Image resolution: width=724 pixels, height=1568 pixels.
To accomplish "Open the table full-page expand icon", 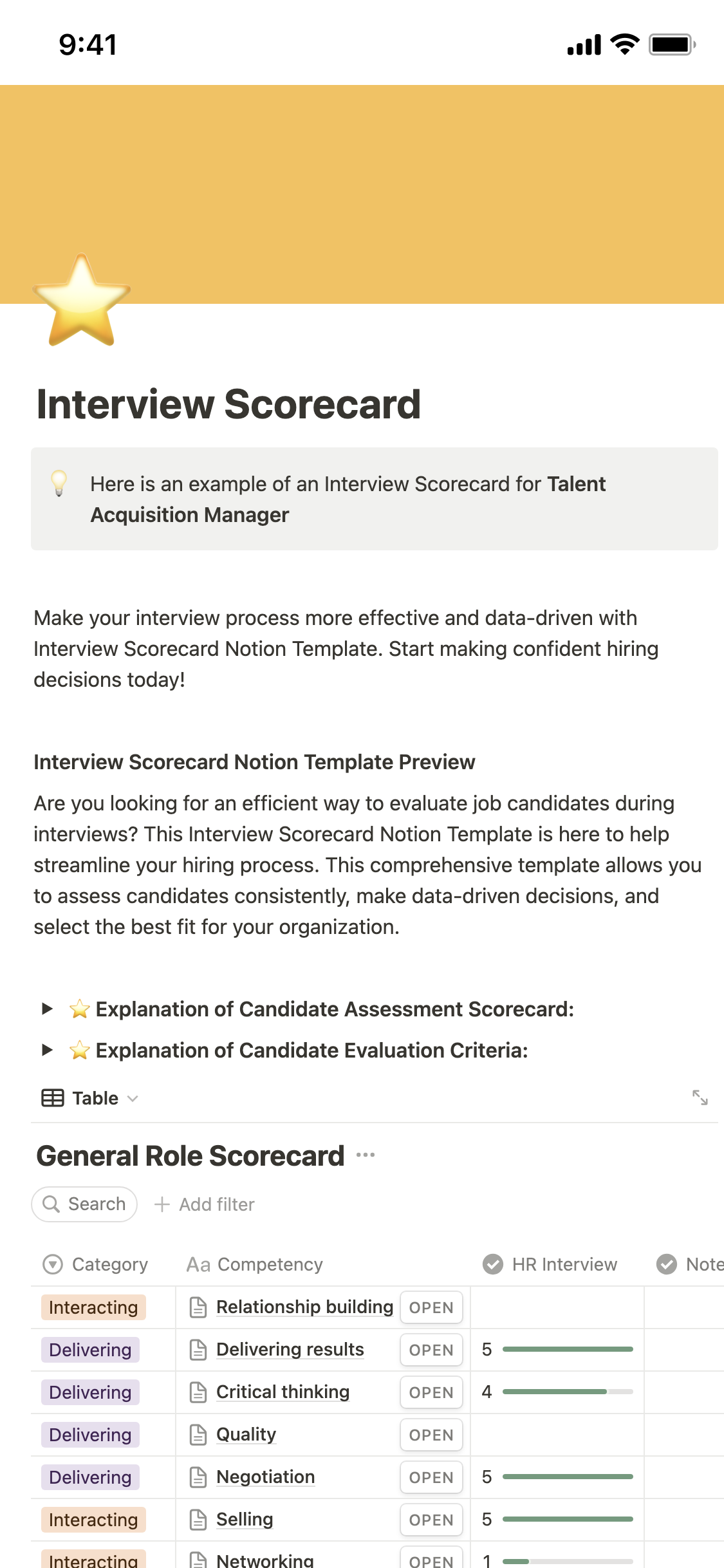I will 700,1097.
